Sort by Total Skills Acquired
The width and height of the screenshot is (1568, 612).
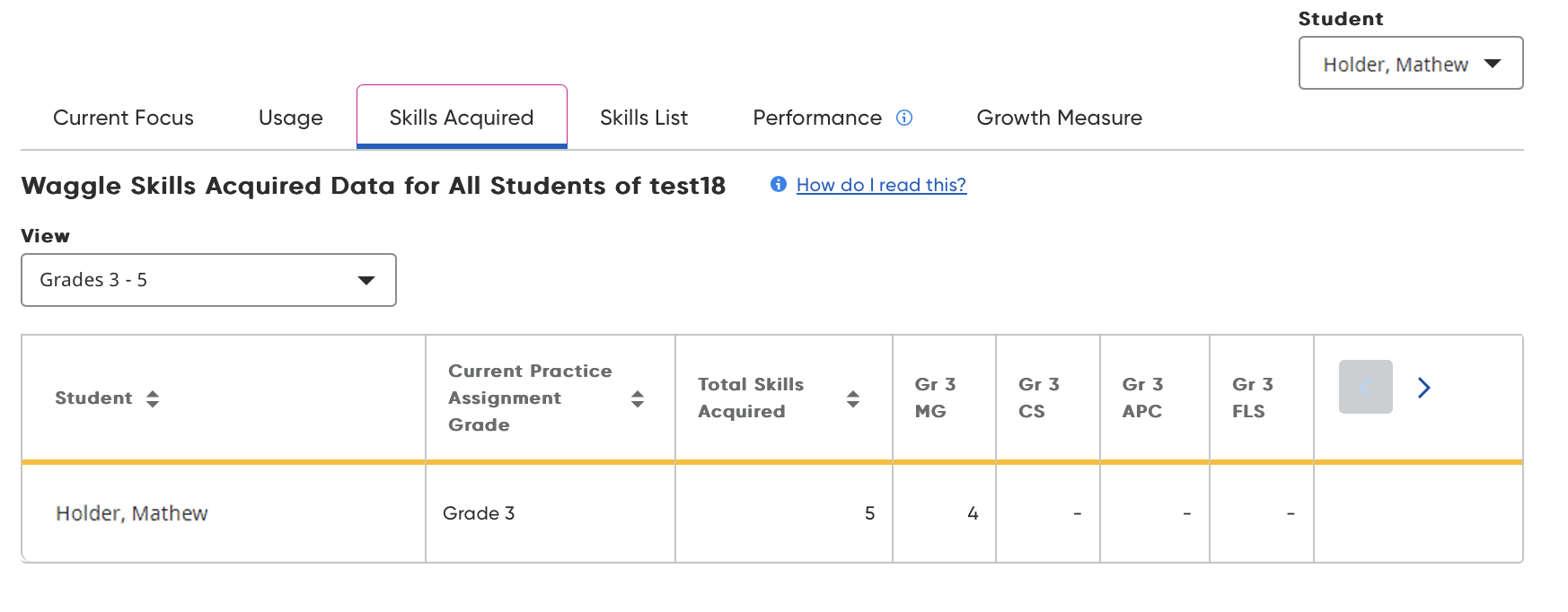pyautogui.click(x=853, y=398)
